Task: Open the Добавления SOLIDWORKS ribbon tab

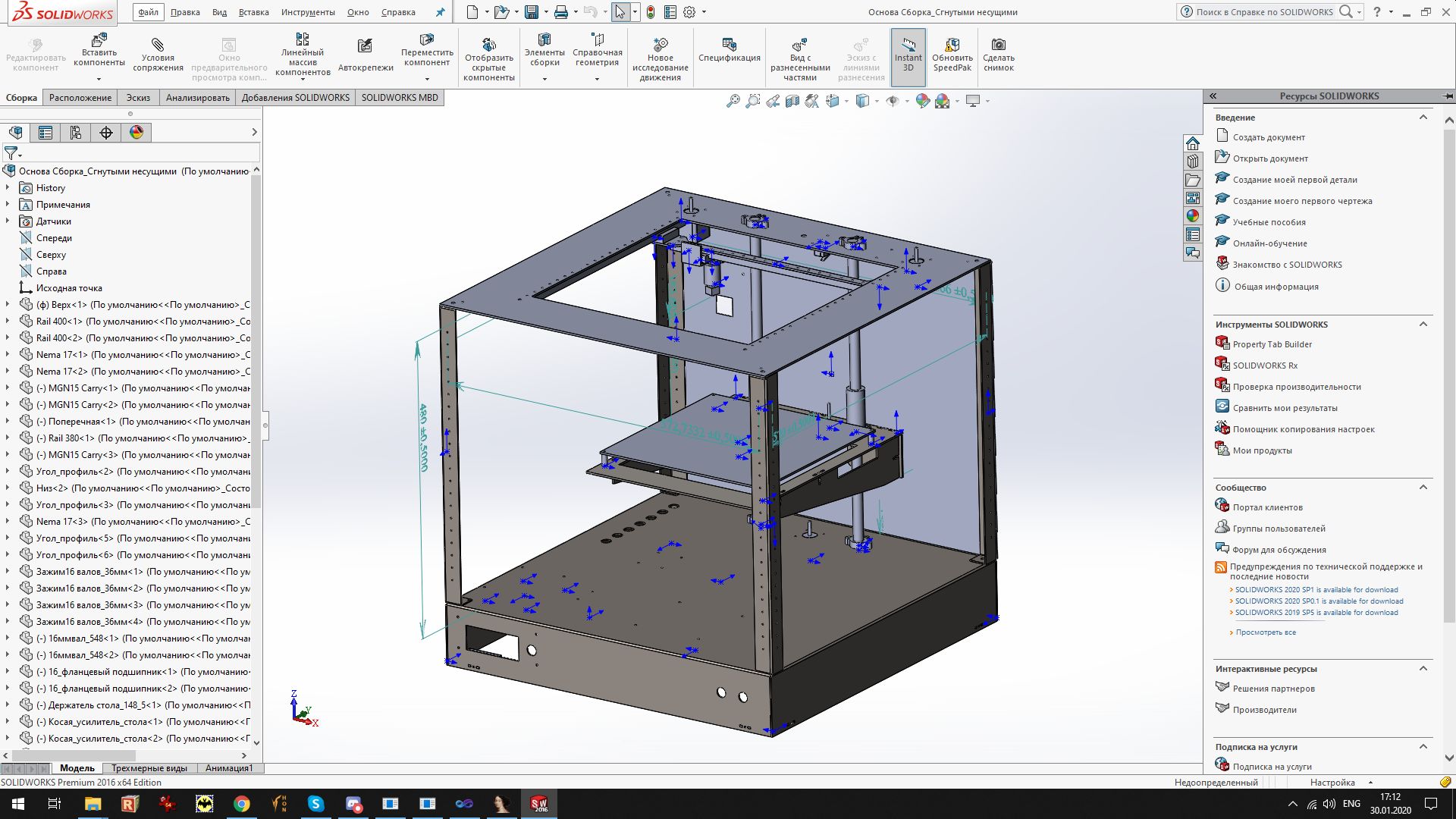Action: [x=294, y=97]
